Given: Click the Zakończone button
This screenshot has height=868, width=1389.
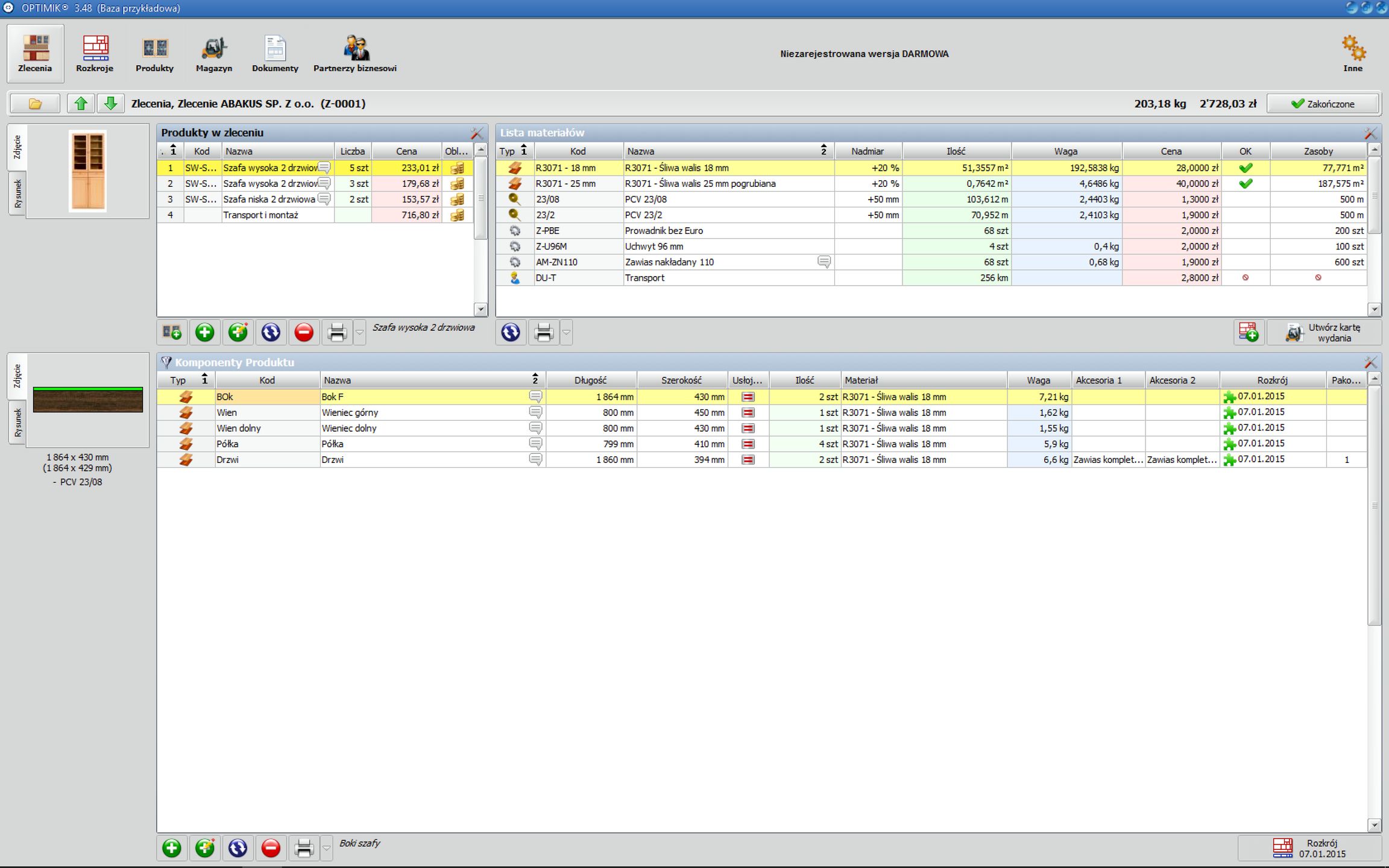Looking at the screenshot, I should 1324,103.
